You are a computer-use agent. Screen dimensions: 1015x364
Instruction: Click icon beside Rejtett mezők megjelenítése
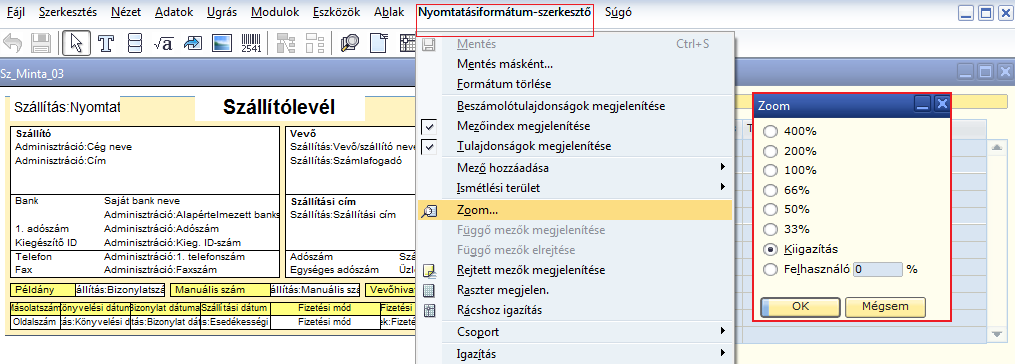[429, 270]
